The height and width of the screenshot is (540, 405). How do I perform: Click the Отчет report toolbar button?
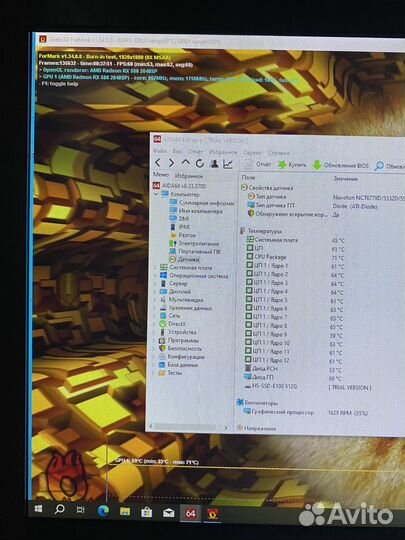[258, 164]
